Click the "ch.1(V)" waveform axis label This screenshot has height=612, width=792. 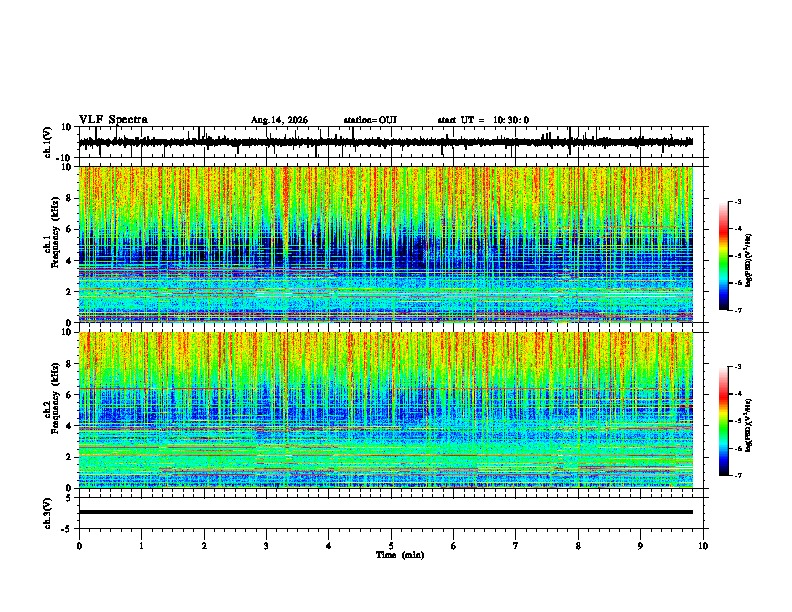click(x=48, y=142)
